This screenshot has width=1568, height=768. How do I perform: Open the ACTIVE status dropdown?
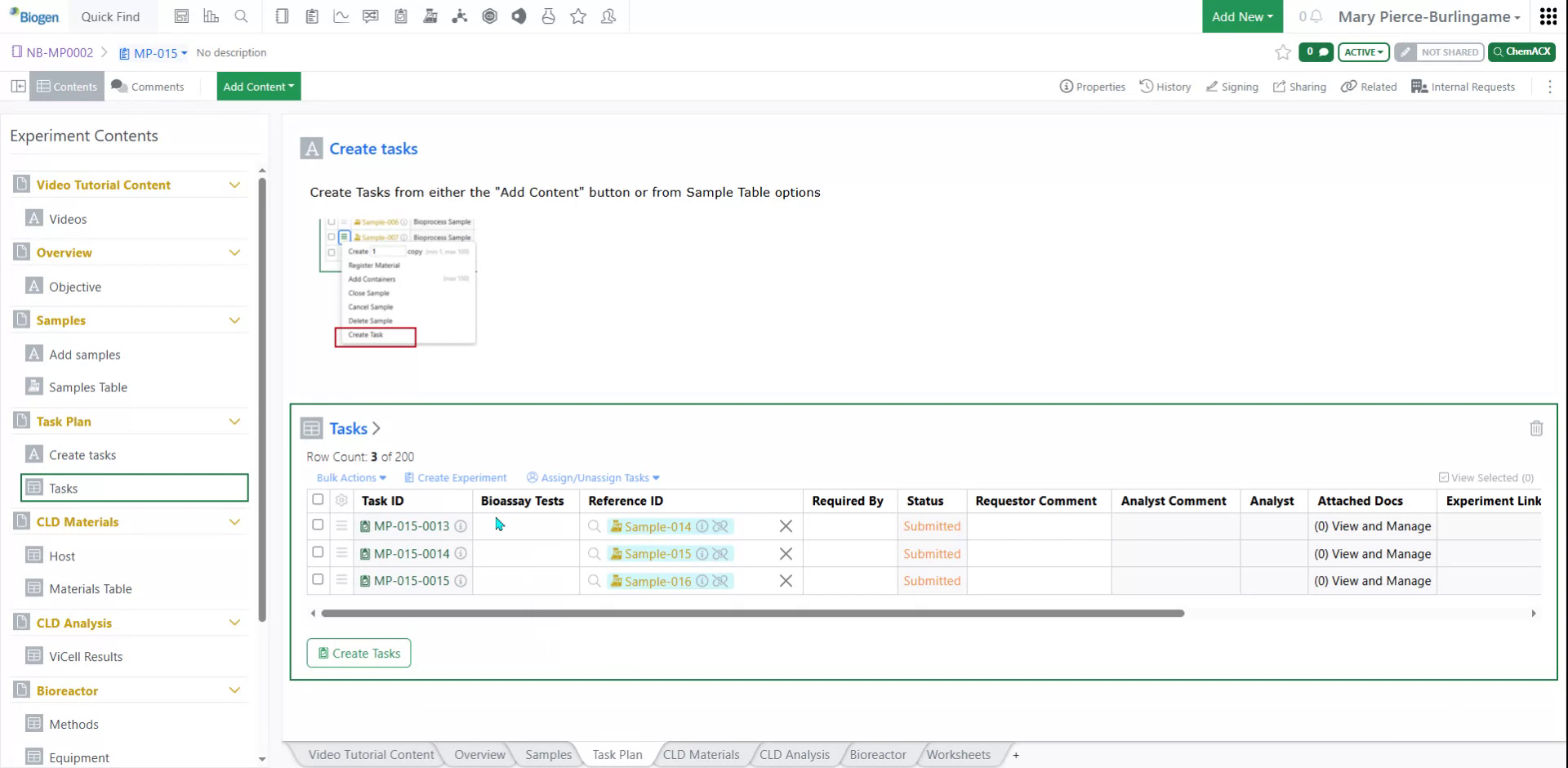point(1362,51)
